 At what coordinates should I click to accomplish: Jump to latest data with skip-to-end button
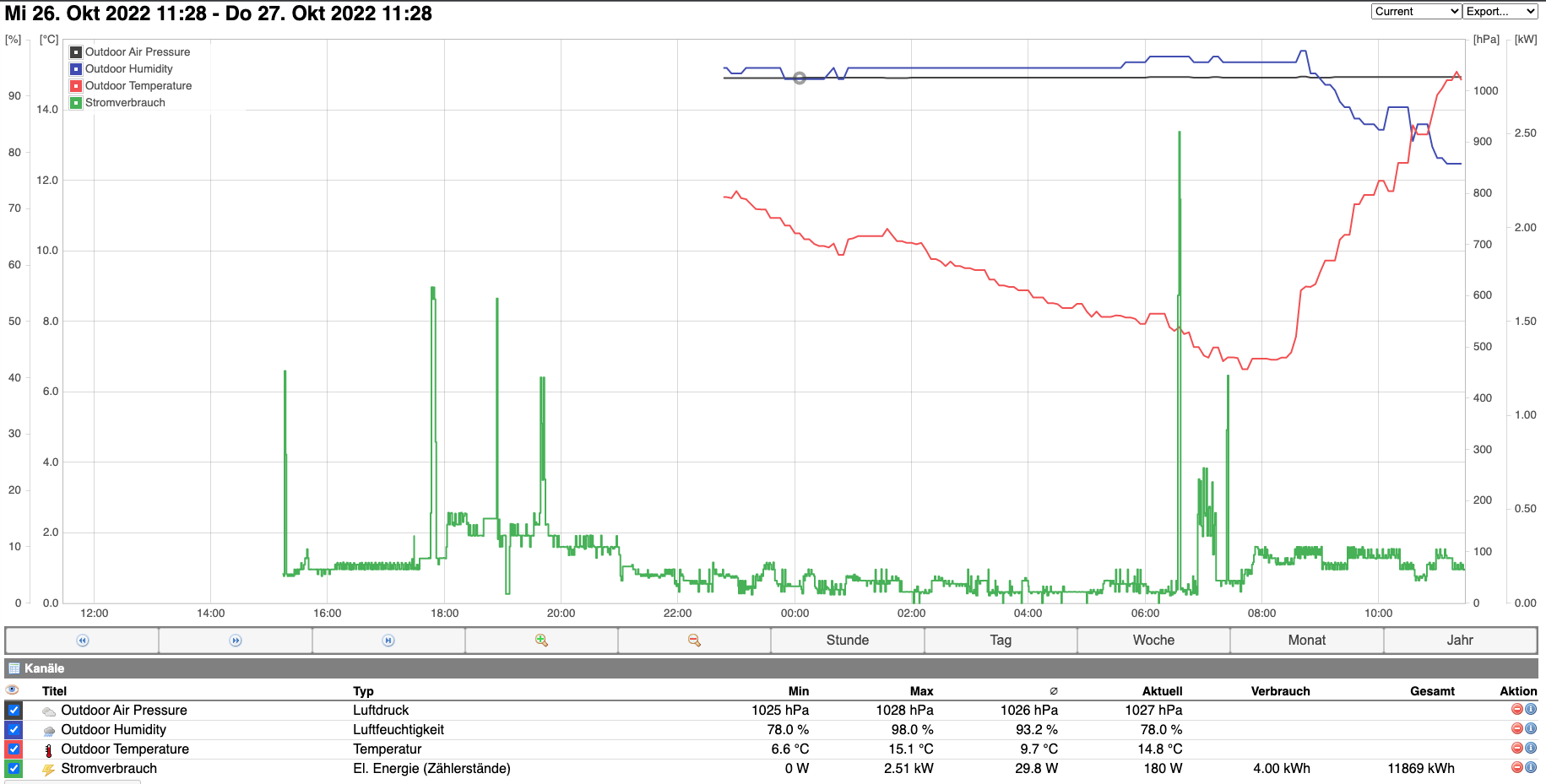click(388, 641)
